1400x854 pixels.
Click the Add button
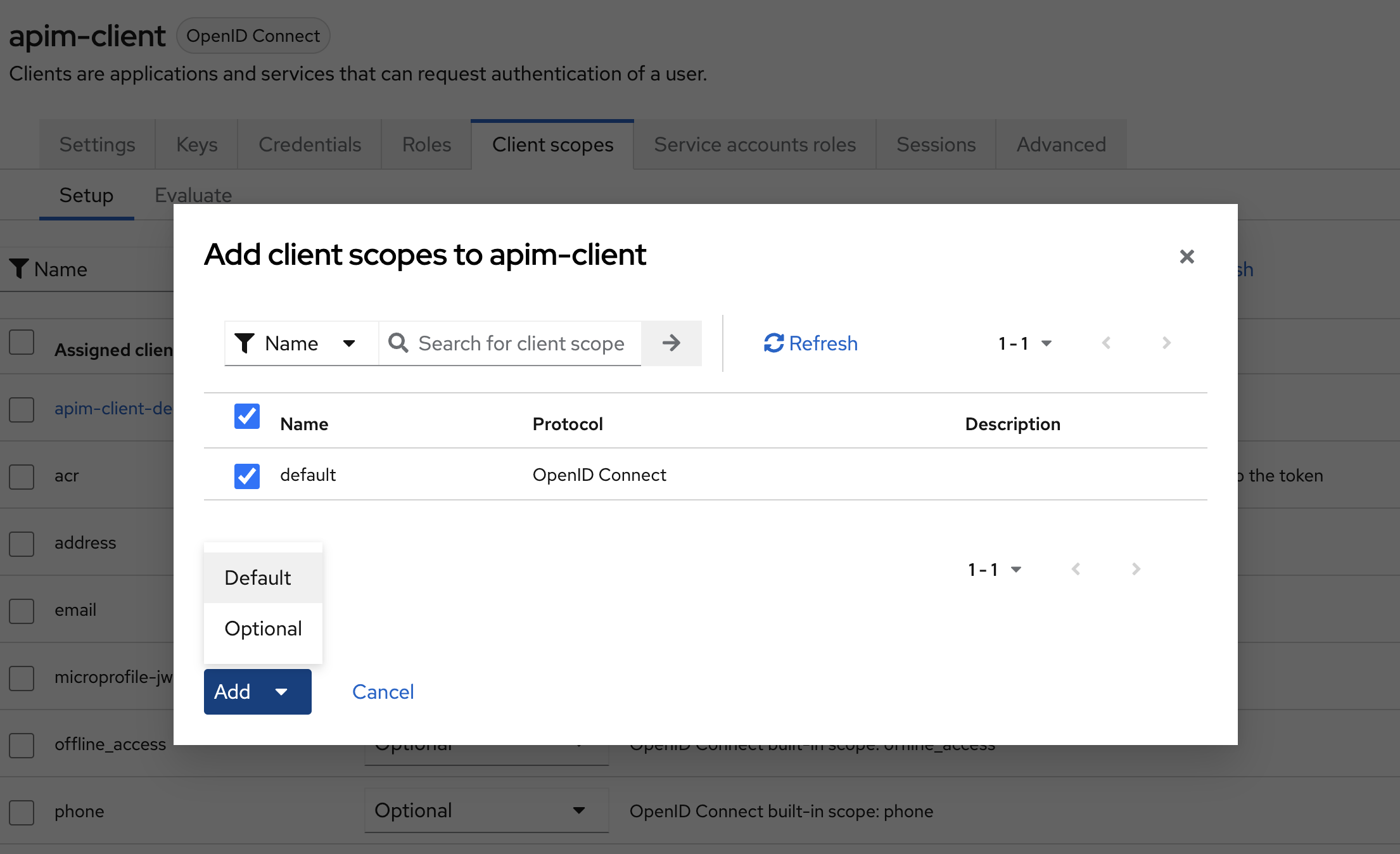[233, 692]
